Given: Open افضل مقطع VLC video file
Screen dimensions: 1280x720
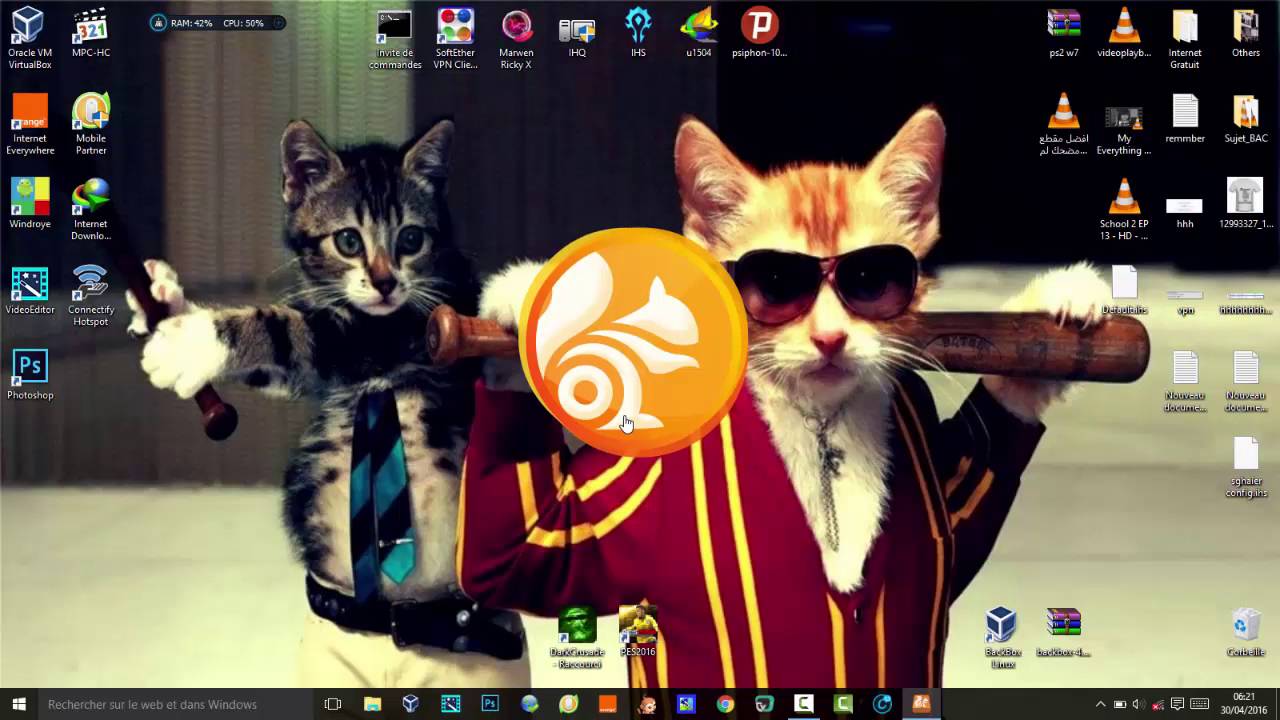Looking at the screenshot, I should 1063,125.
